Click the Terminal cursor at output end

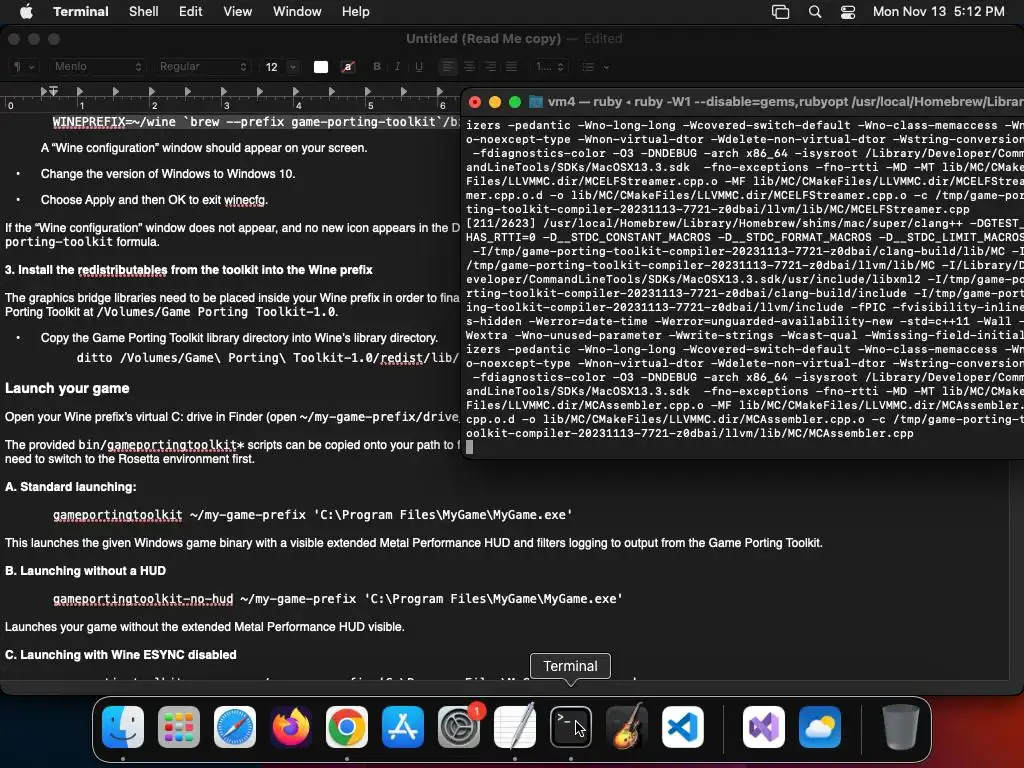pos(469,447)
